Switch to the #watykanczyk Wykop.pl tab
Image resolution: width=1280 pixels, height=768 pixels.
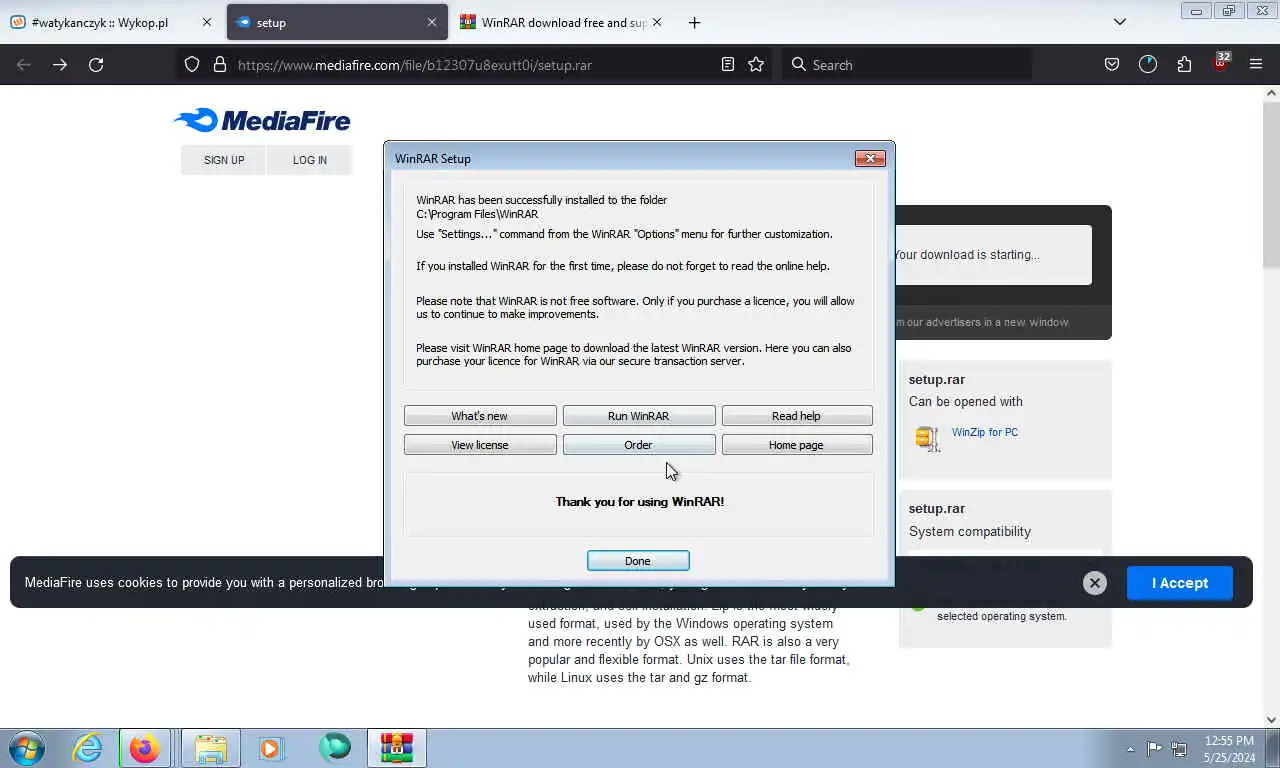(x=100, y=22)
